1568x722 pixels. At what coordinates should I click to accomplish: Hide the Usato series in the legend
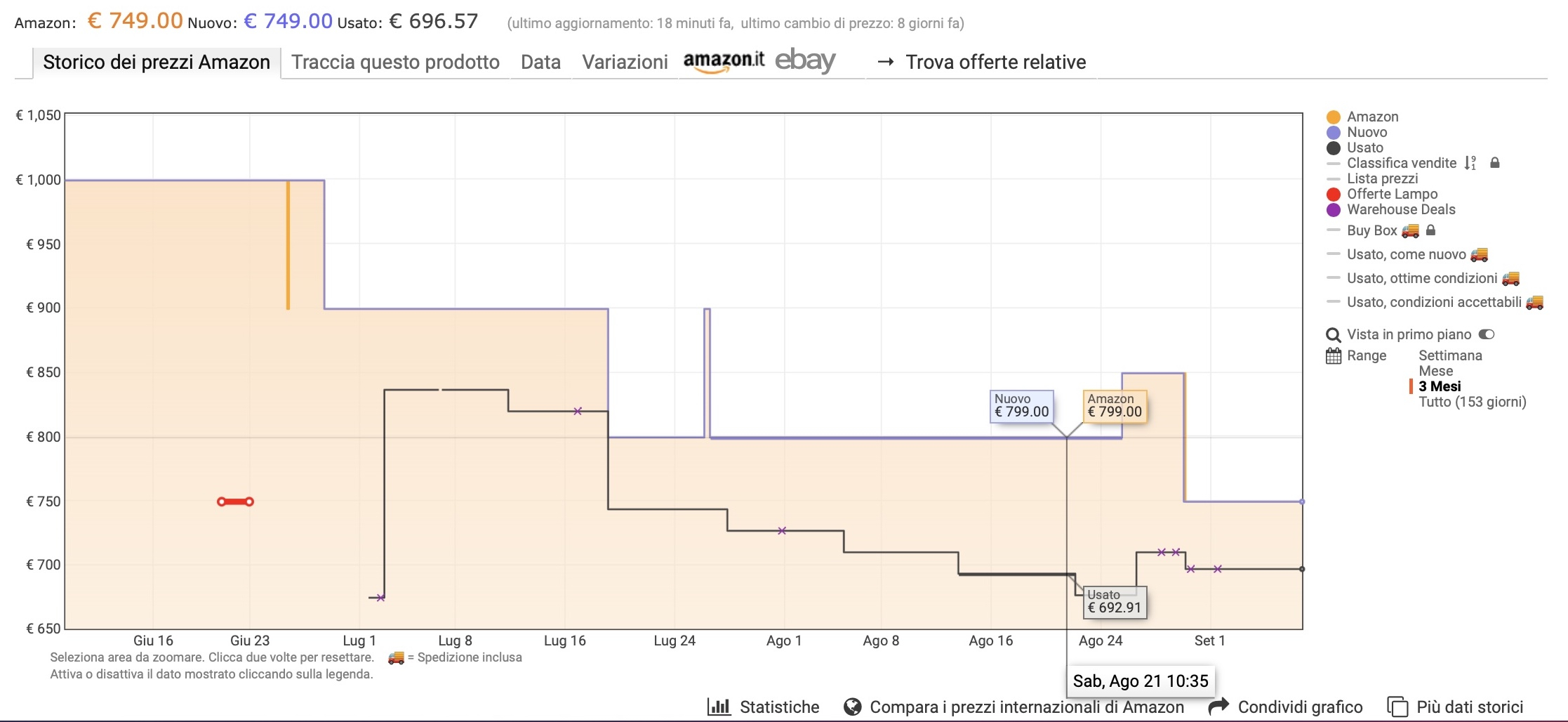pyautogui.click(x=1364, y=147)
